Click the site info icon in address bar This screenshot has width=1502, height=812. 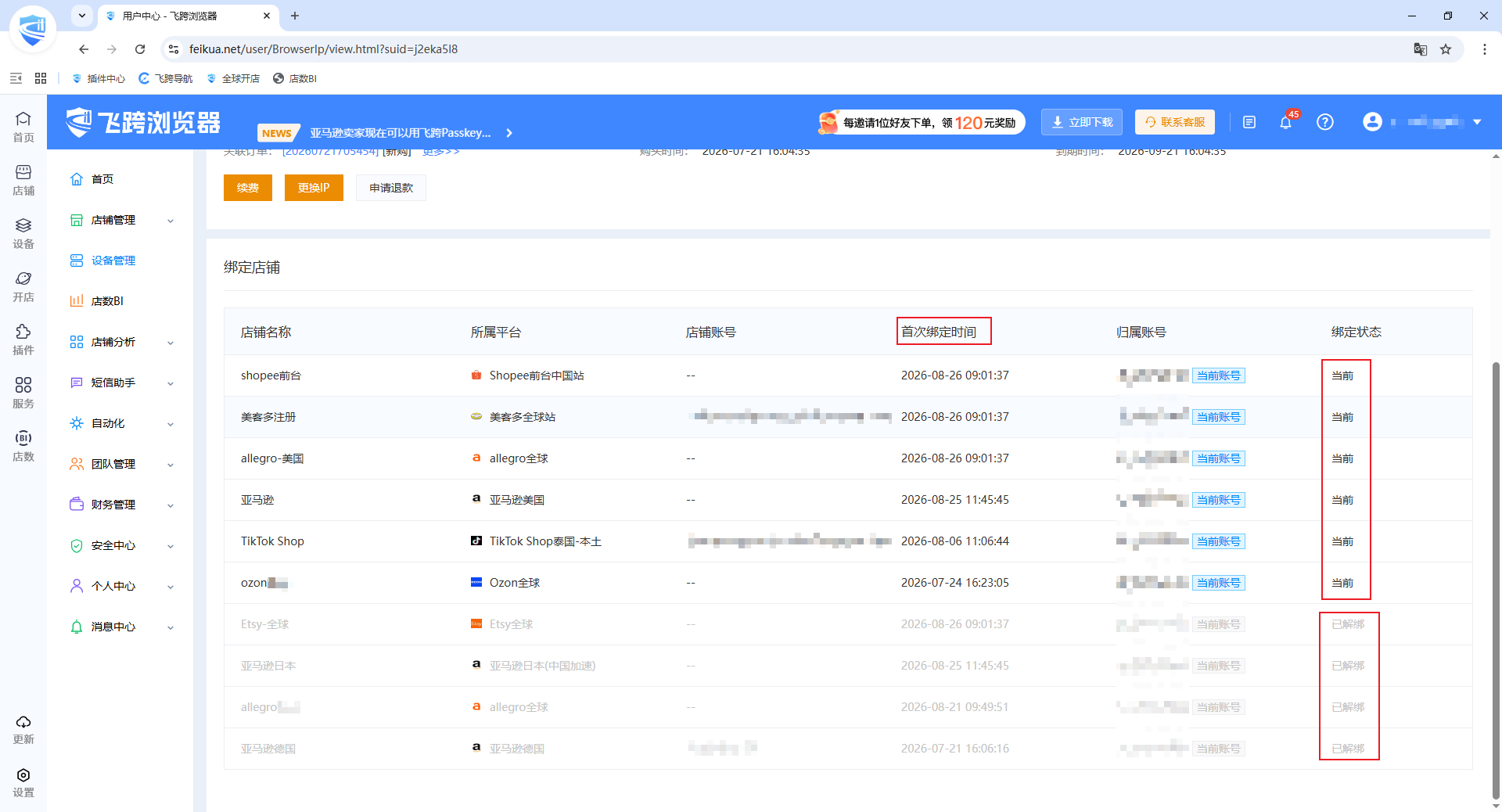[x=174, y=49]
